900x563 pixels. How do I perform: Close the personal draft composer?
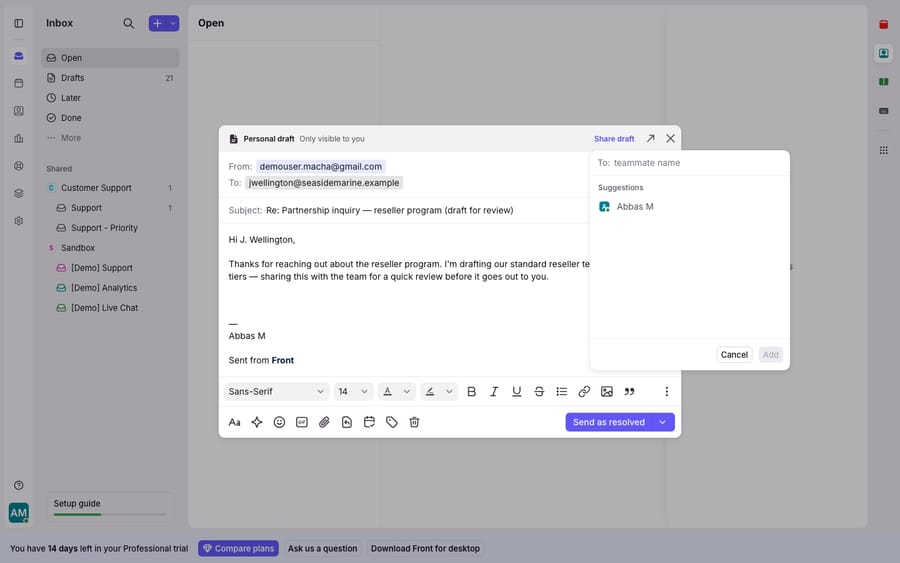click(x=670, y=138)
